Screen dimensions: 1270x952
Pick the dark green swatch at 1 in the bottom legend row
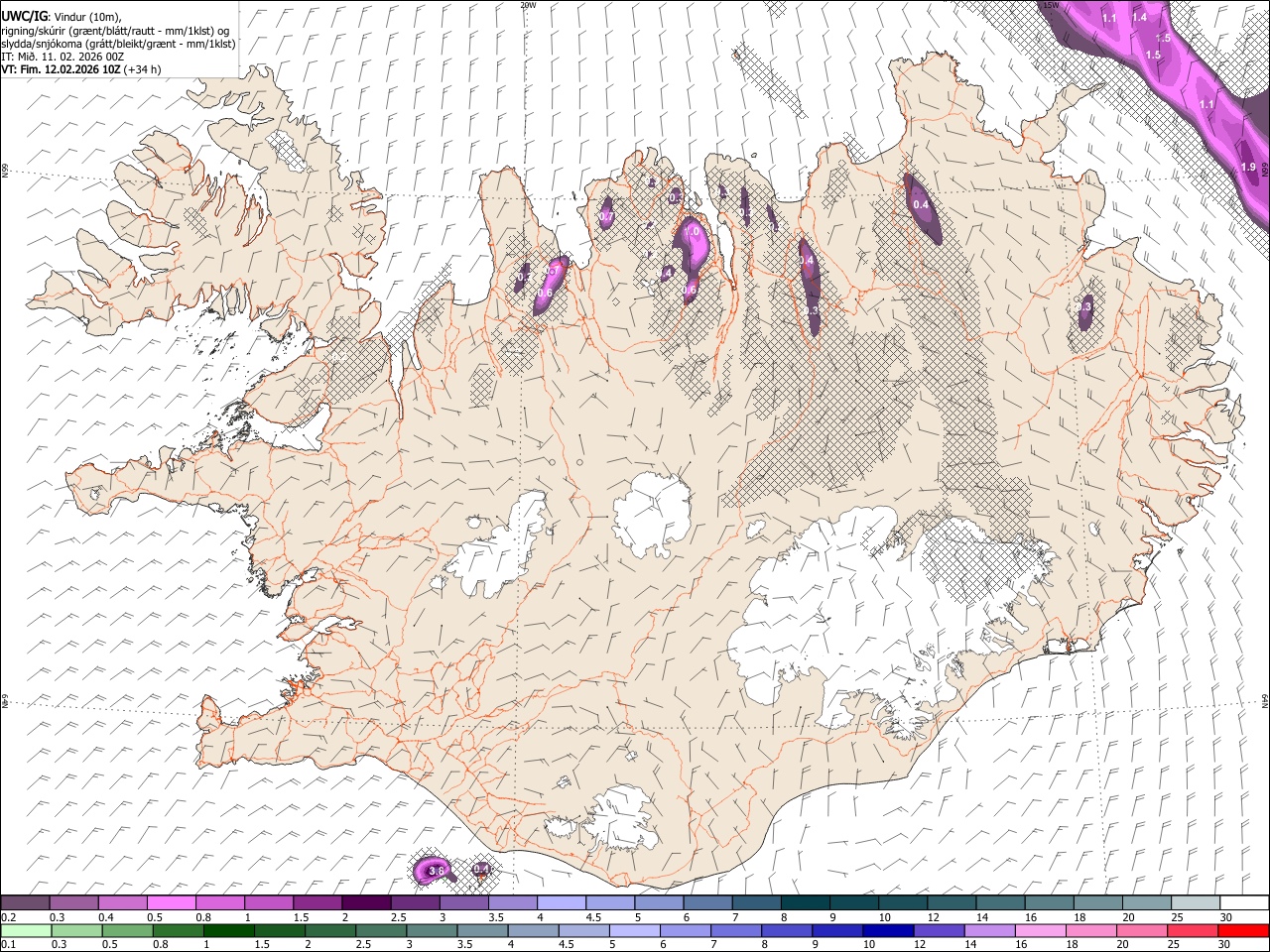(228, 930)
